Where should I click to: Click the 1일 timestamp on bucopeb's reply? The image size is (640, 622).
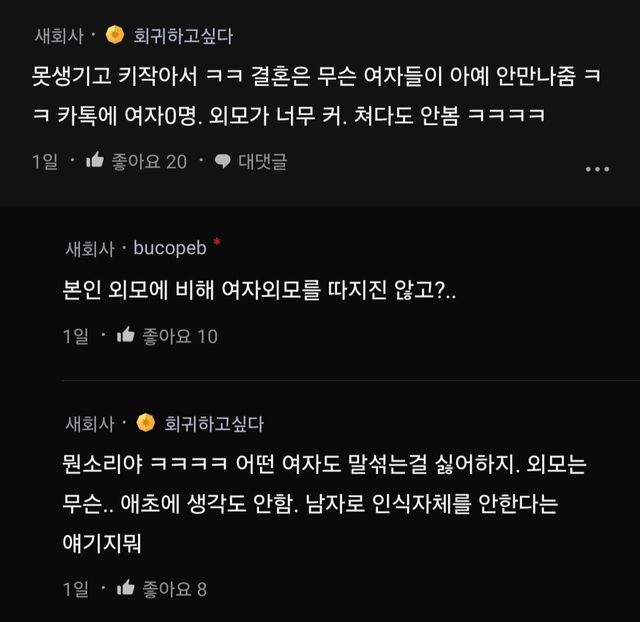pyautogui.click(x=75, y=336)
